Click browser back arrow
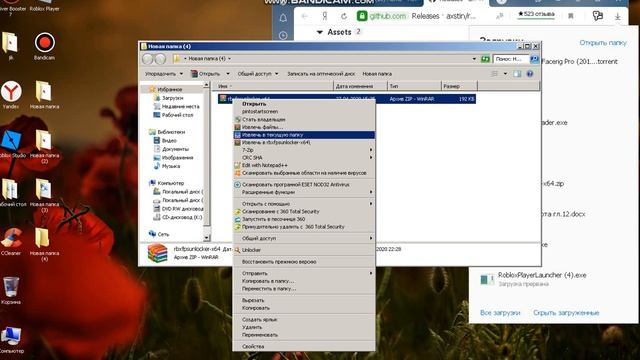This screenshot has height=360, width=640. 305,16
